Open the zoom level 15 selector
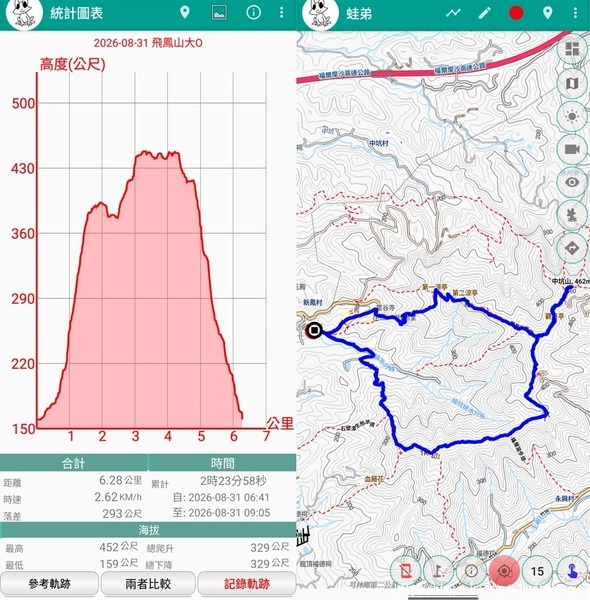590x600 pixels. click(537, 571)
